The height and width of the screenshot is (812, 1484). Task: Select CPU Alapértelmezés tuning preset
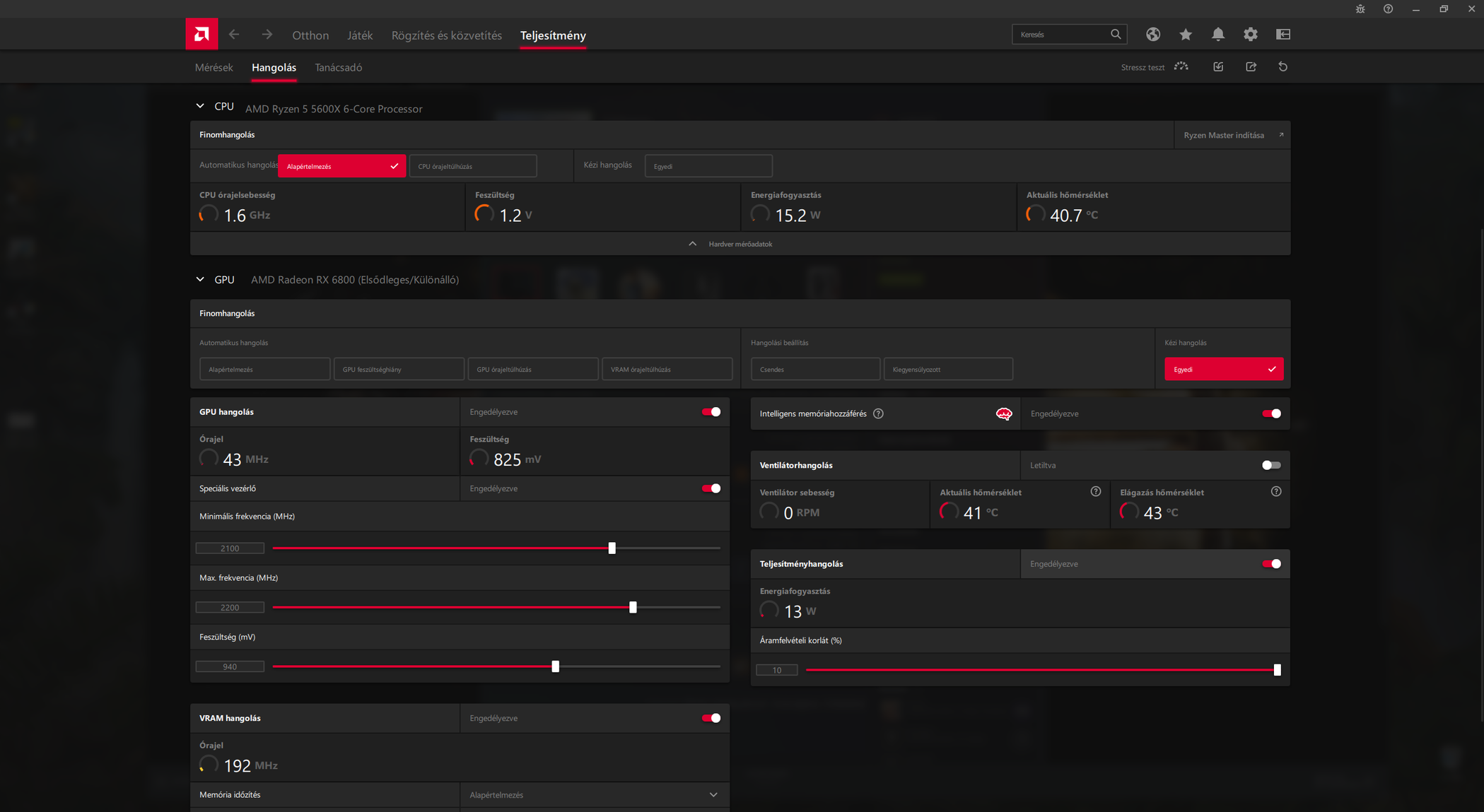click(x=341, y=166)
